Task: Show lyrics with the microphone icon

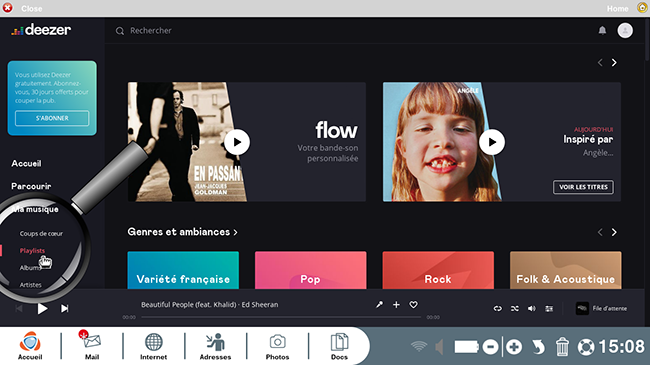Action: click(379, 304)
